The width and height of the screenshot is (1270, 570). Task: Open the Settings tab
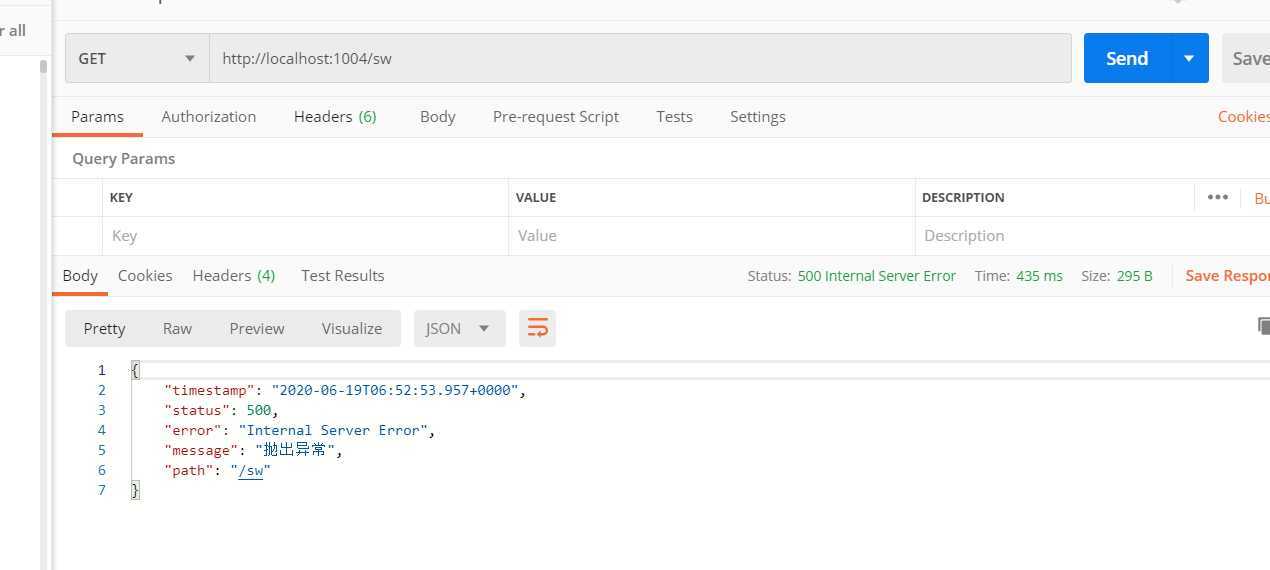coord(758,117)
